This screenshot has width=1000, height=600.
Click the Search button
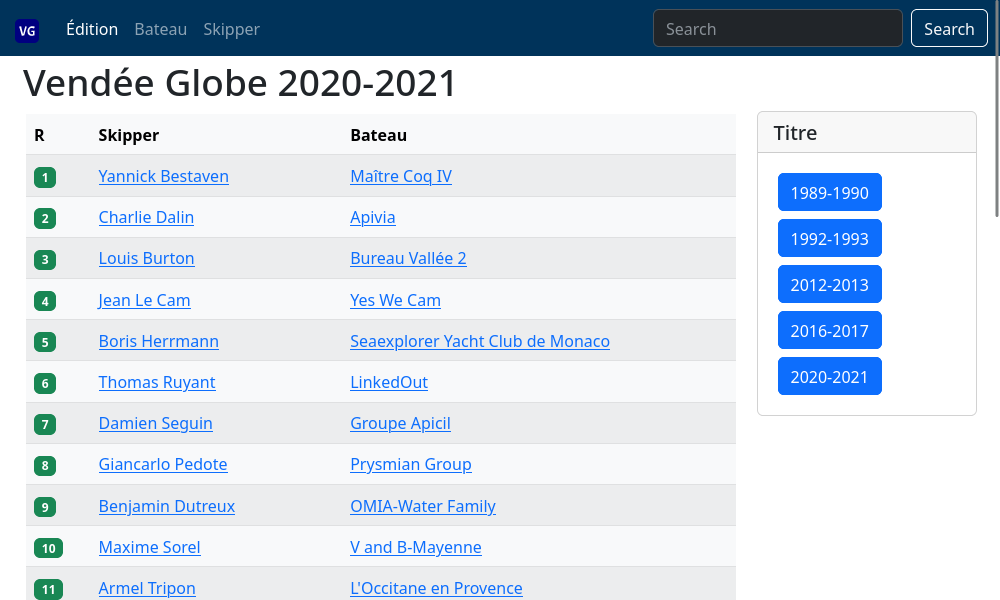coord(949,29)
